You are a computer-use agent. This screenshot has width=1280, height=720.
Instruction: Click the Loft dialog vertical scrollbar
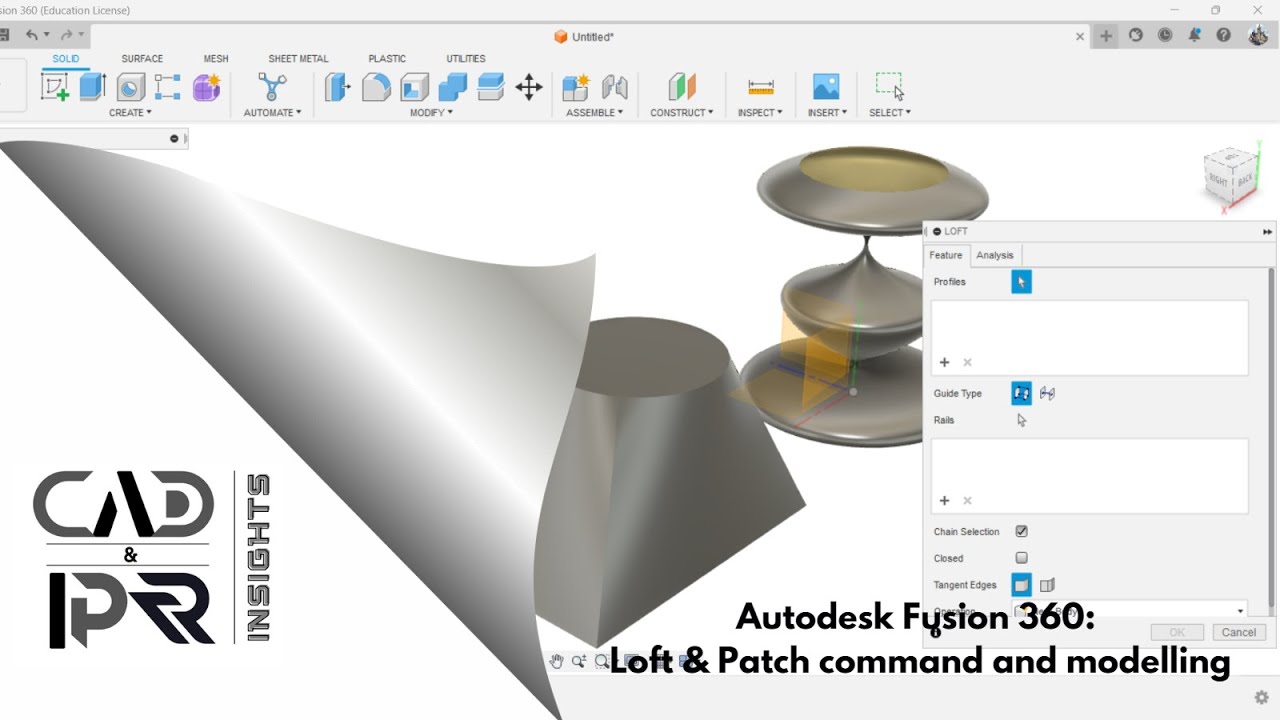[1272, 435]
